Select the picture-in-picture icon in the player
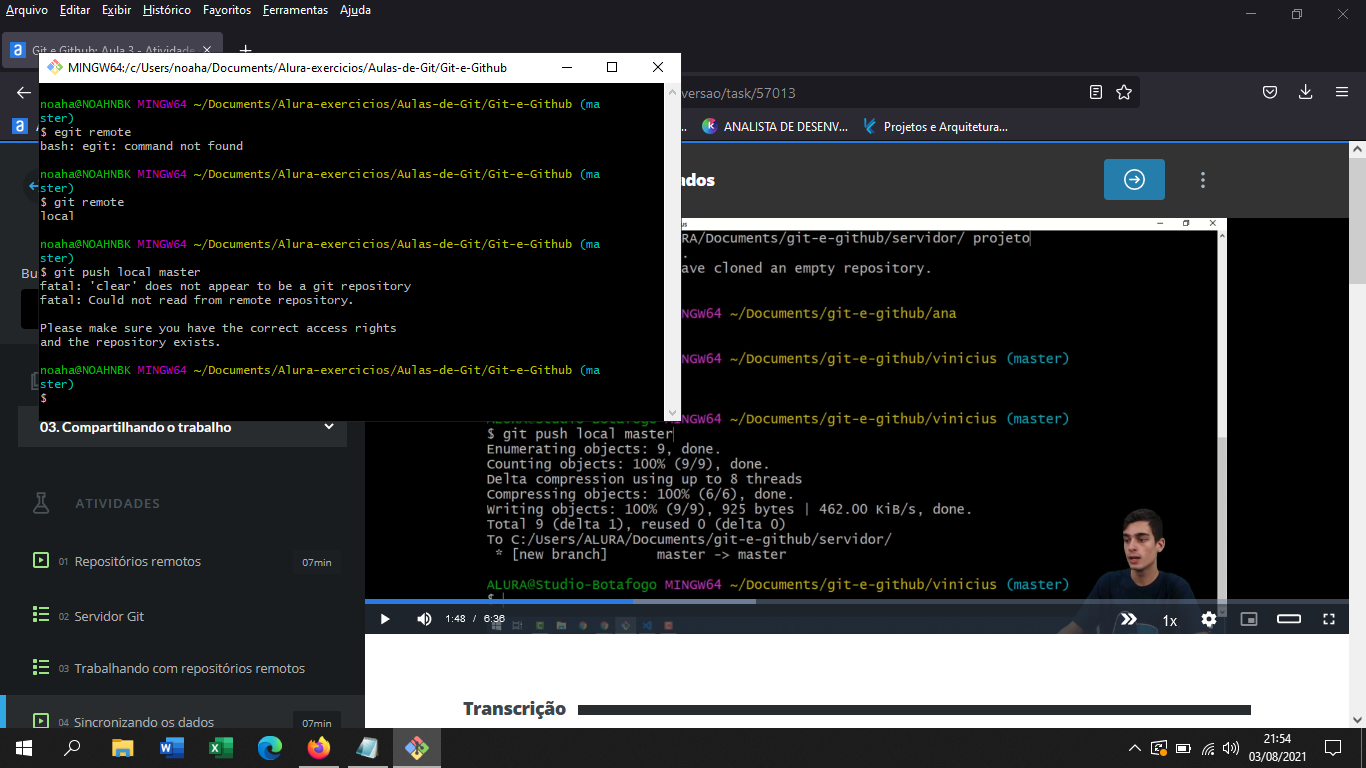Image resolution: width=1366 pixels, height=768 pixels. pyautogui.click(x=1249, y=620)
